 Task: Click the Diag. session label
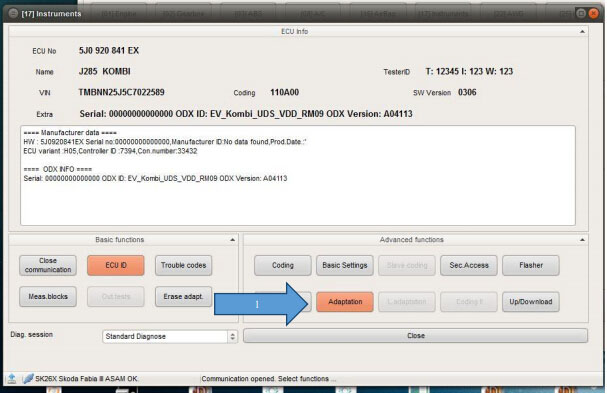coord(32,335)
